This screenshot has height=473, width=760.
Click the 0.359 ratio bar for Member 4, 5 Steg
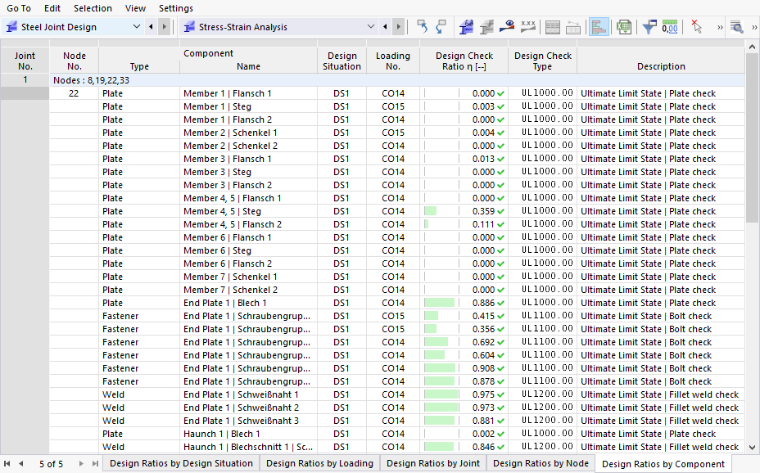point(430,211)
